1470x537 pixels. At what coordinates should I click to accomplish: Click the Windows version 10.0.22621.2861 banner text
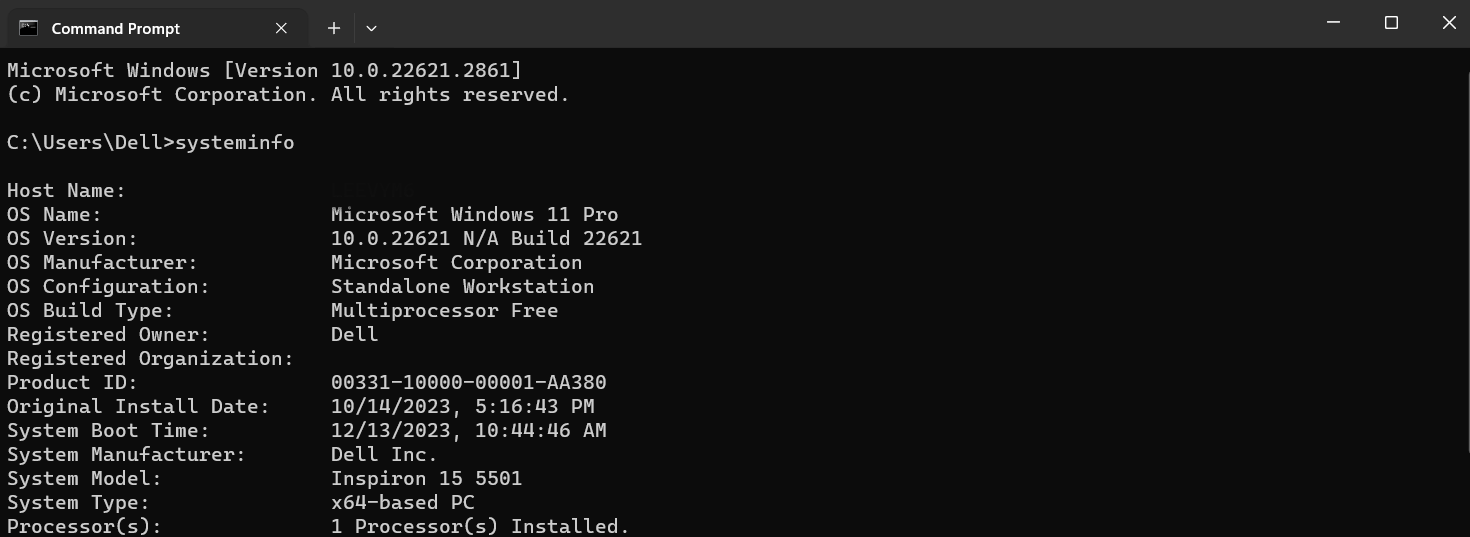[x=418, y=71]
